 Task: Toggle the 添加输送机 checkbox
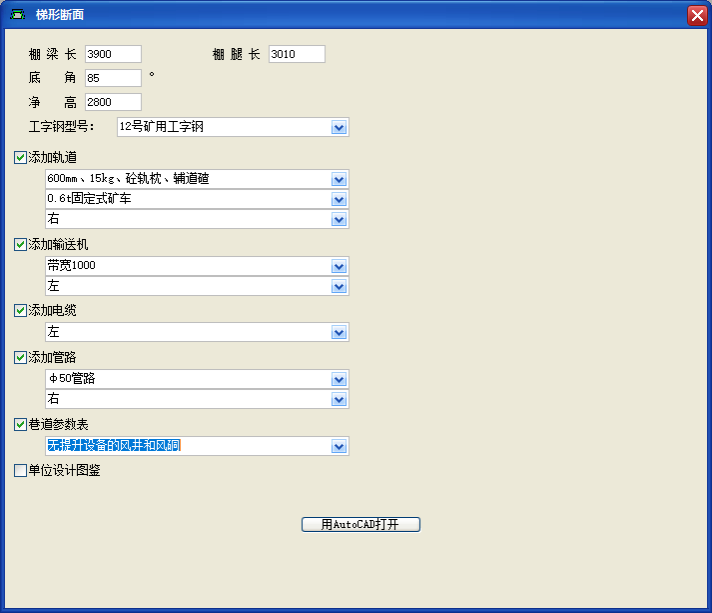pyautogui.click(x=21, y=245)
